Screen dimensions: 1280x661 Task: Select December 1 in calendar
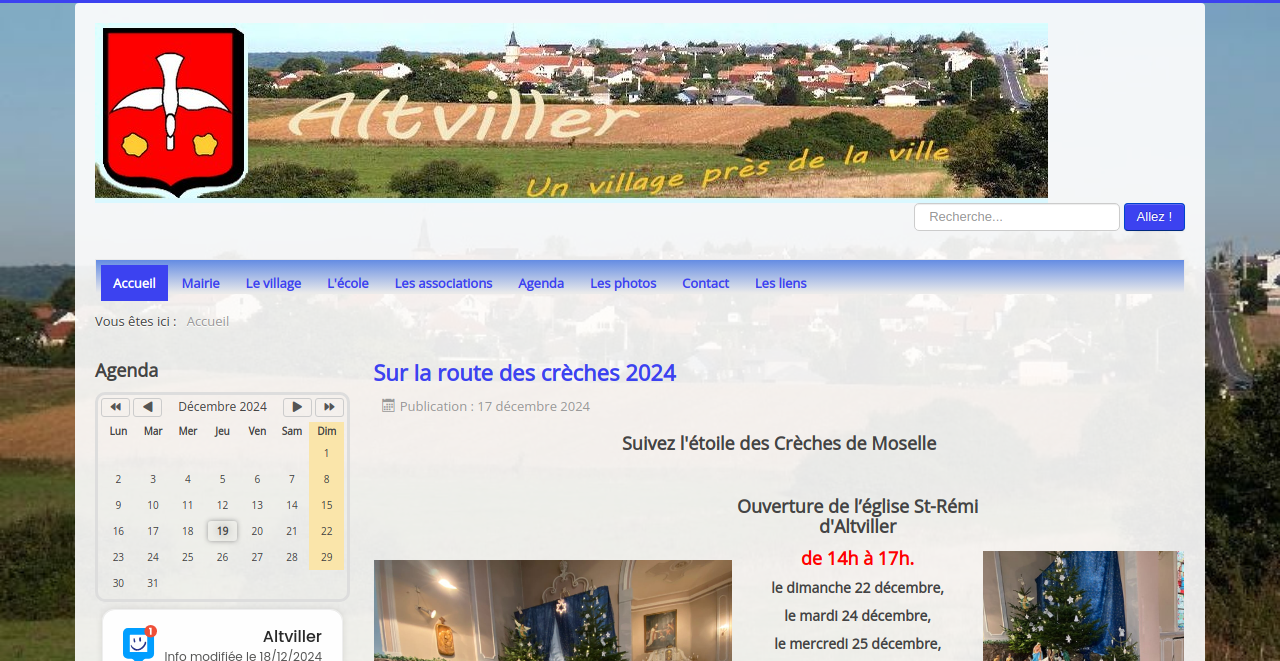[x=326, y=453]
